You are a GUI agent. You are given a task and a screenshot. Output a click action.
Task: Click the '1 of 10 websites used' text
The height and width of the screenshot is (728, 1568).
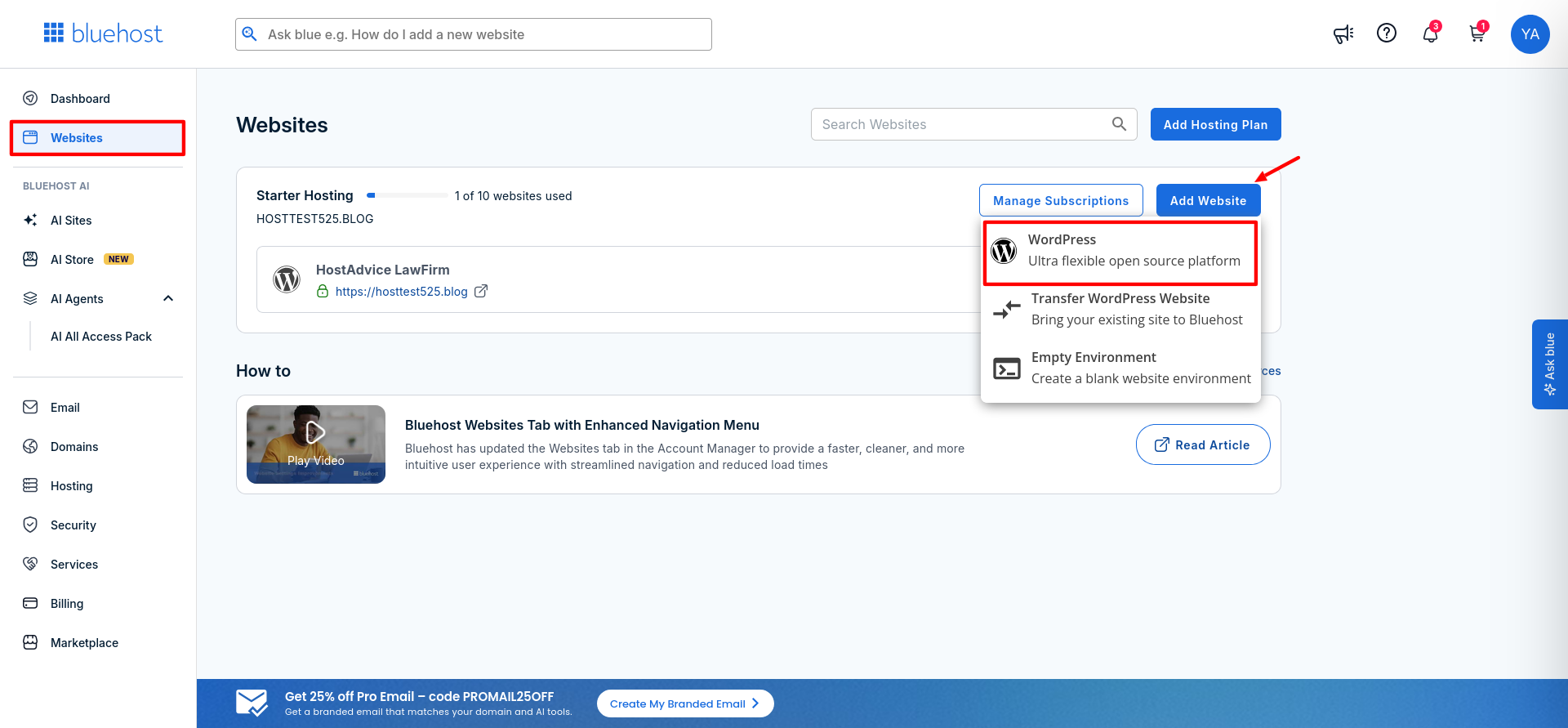coord(513,196)
